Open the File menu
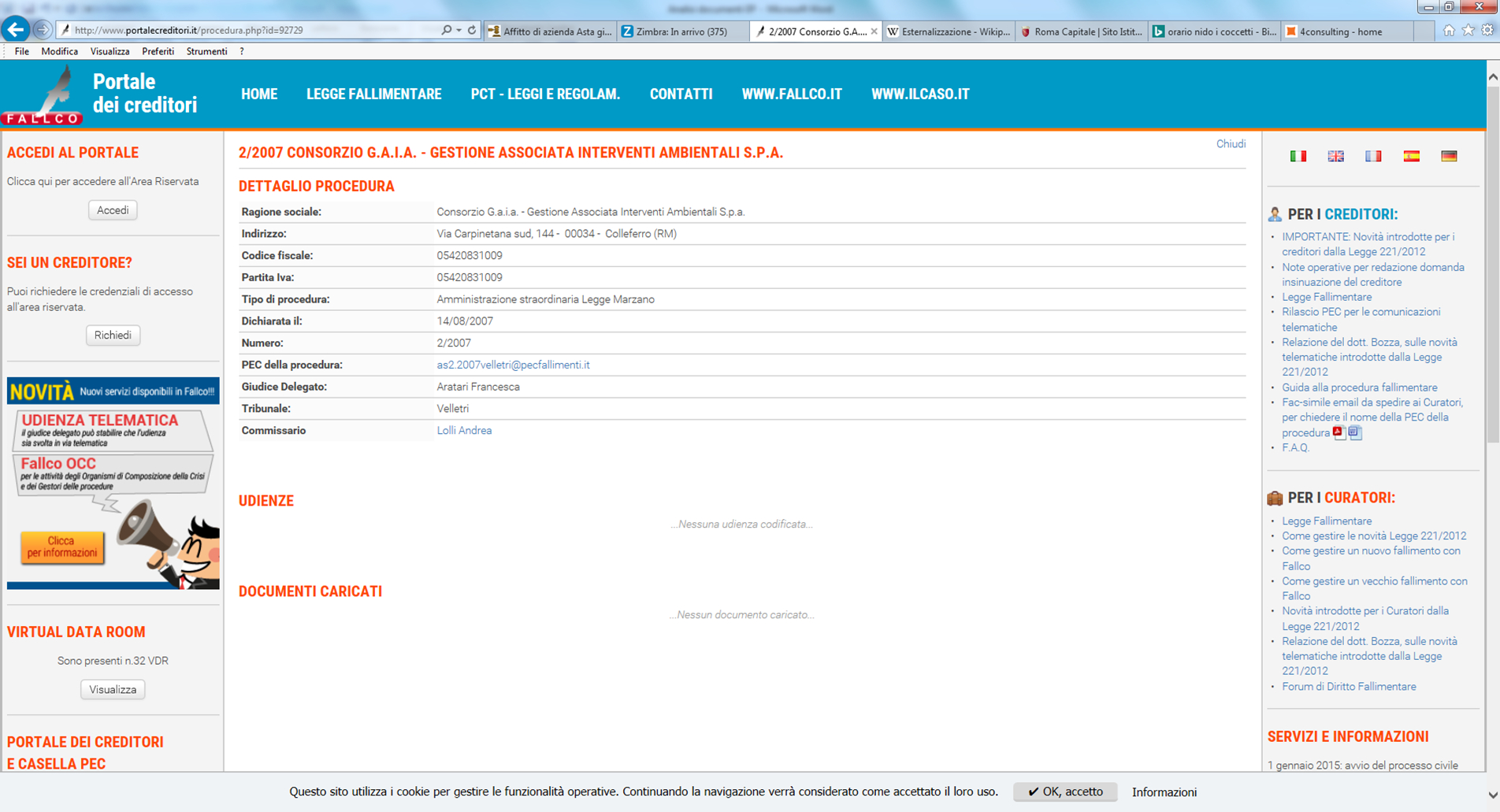The height and width of the screenshot is (812, 1500). coord(21,51)
